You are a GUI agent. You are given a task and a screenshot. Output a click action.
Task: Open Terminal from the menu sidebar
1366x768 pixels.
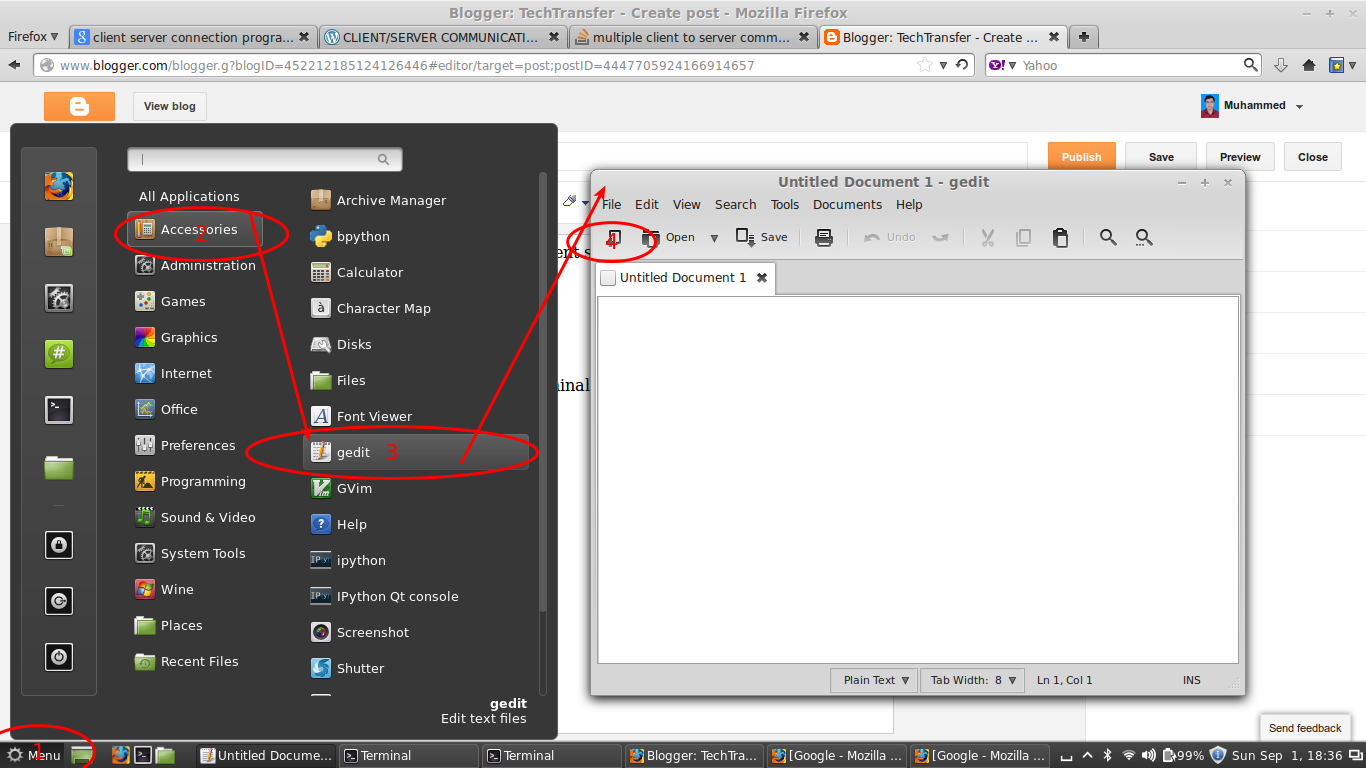(x=58, y=409)
